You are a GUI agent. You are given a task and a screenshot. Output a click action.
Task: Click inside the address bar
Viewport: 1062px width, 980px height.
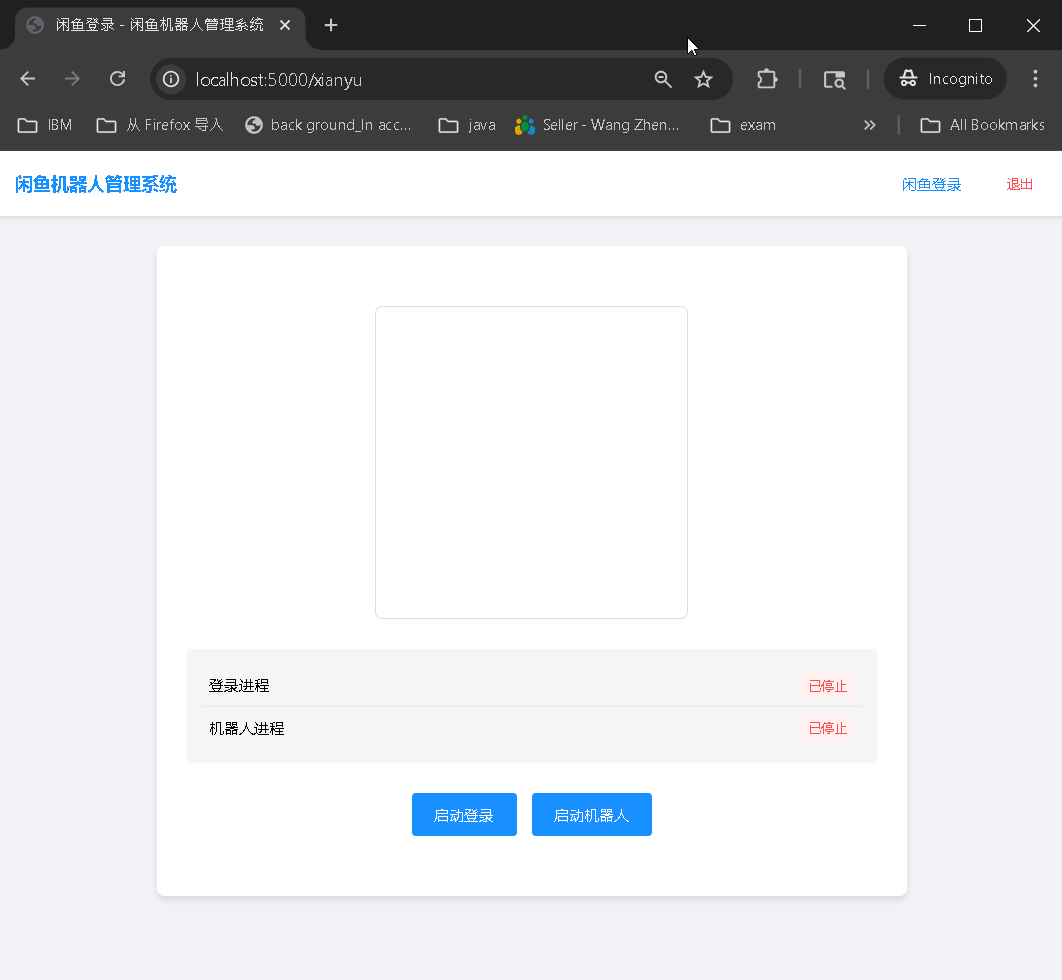400,80
